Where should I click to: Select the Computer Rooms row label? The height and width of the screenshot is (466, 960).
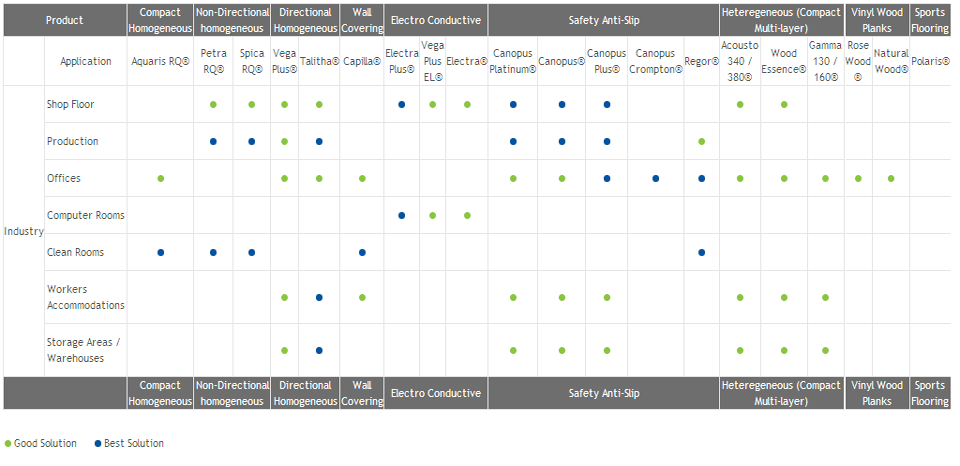pos(86,215)
